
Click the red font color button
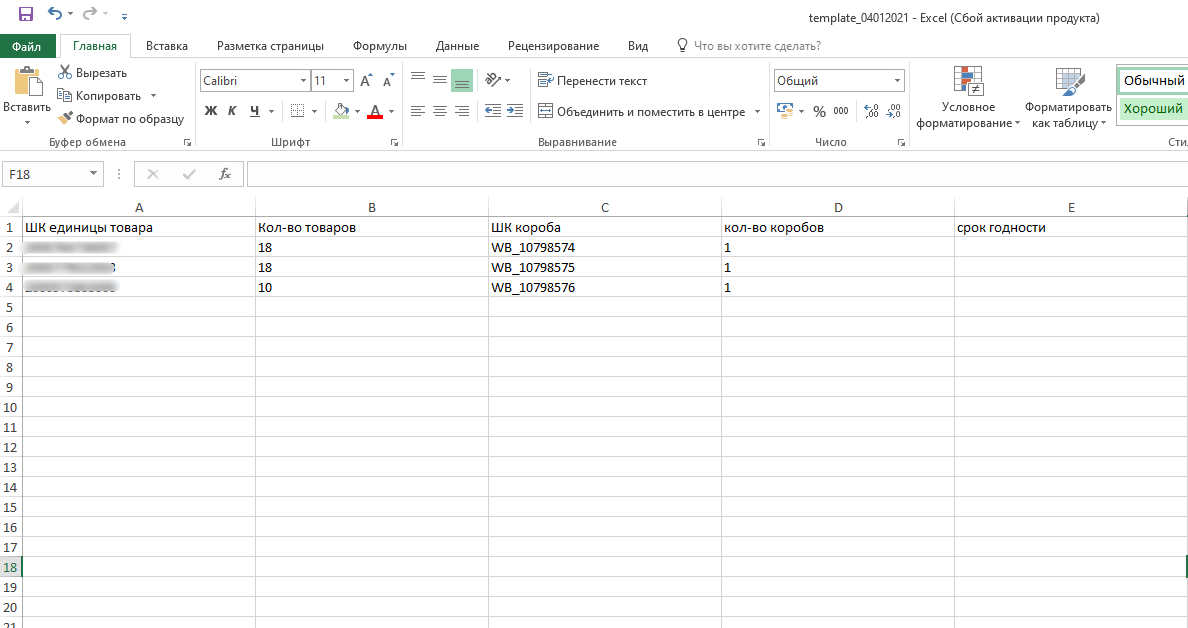376,111
